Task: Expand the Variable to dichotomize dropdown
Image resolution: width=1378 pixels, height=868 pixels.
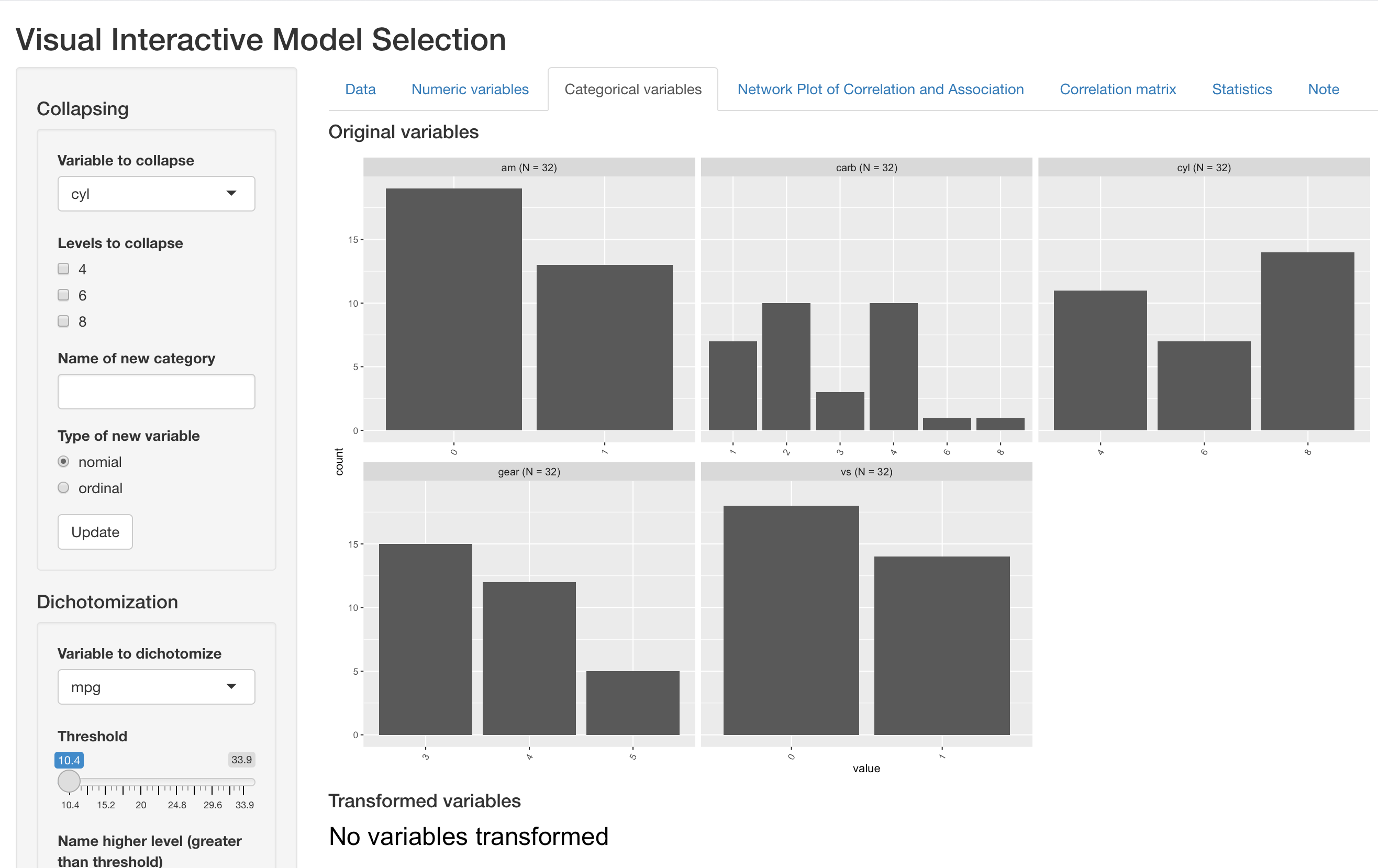Action: [x=155, y=687]
